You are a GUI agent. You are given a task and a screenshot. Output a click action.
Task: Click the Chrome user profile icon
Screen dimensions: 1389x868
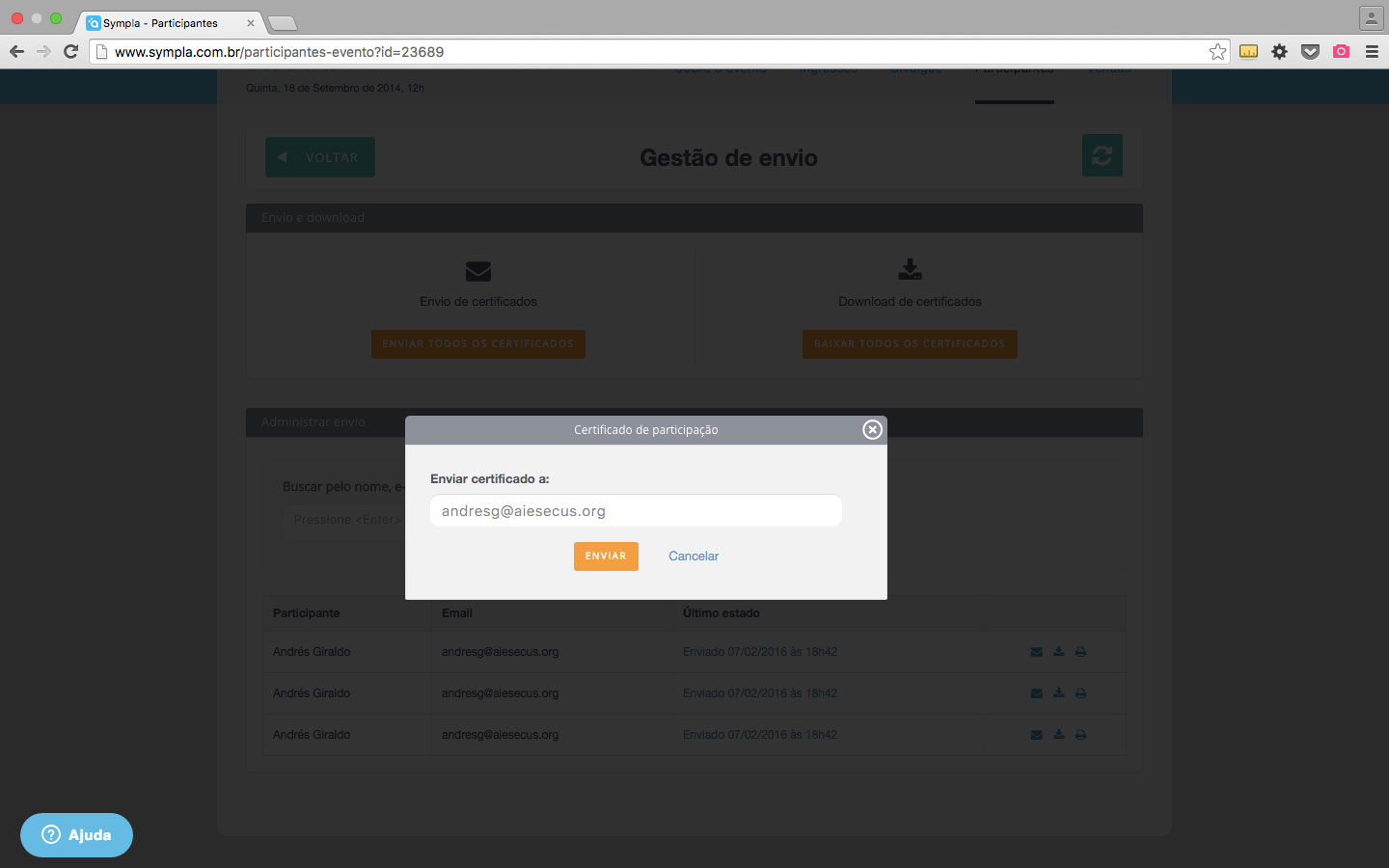[x=1371, y=18]
